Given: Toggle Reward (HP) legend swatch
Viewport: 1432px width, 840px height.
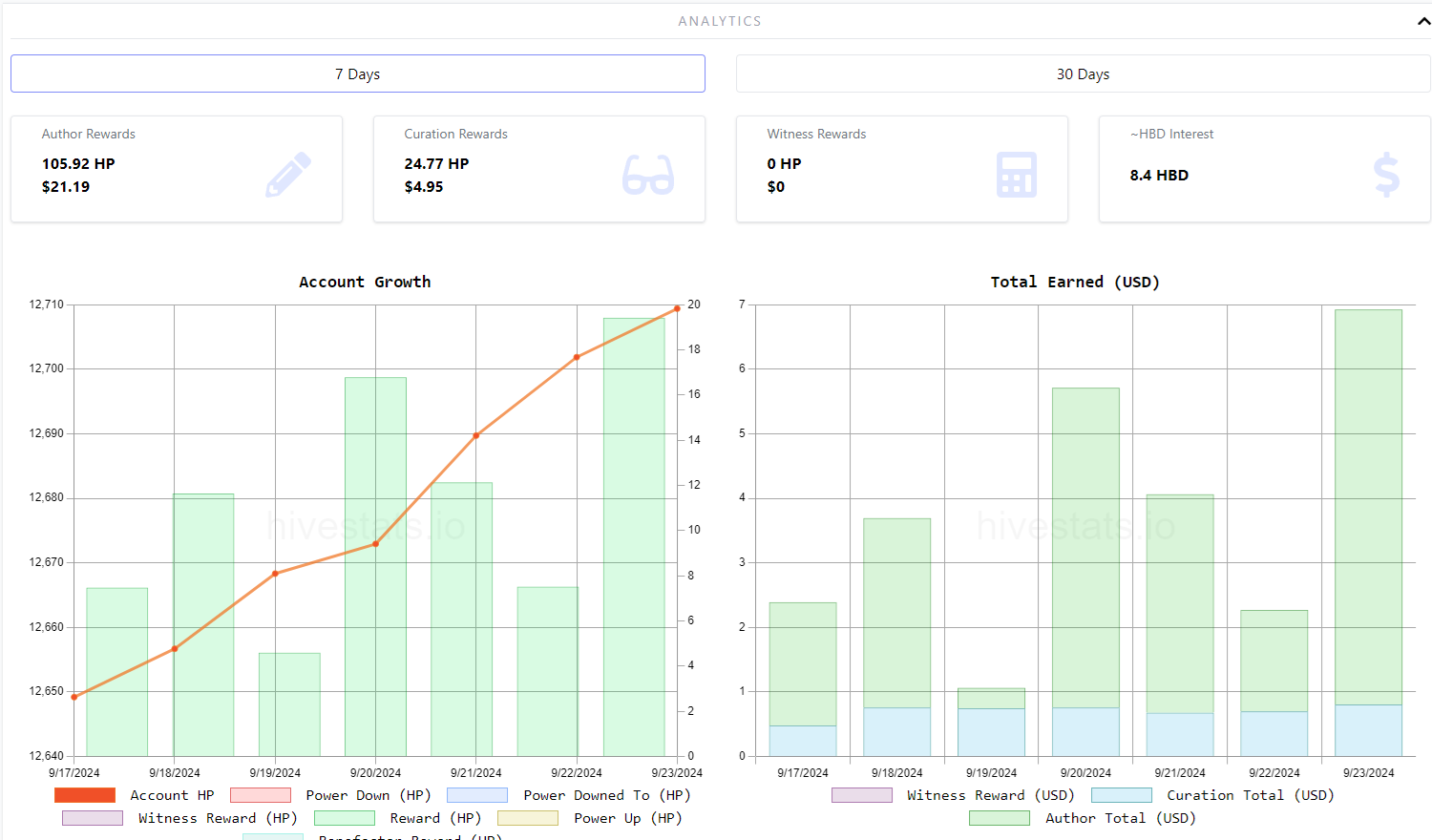Looking at the screenshot, I should coord(345,818).
